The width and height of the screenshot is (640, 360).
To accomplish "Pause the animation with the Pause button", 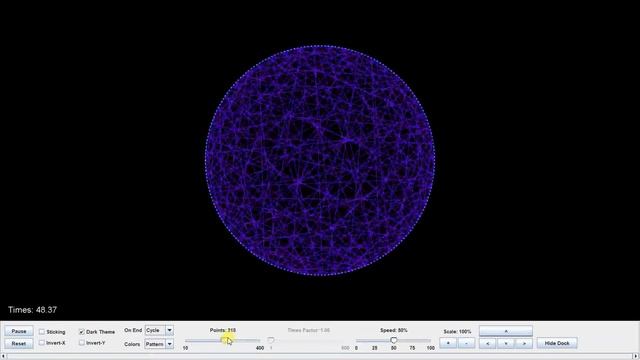I will pos(19,331).
